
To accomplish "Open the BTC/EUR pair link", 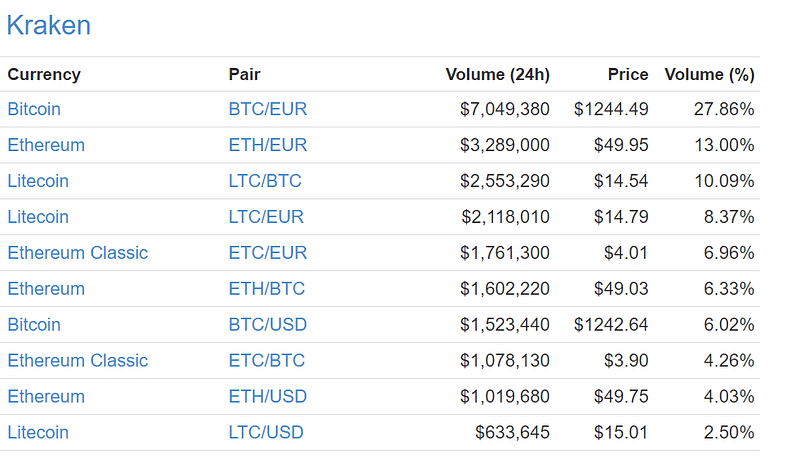I will click(267, 109).
